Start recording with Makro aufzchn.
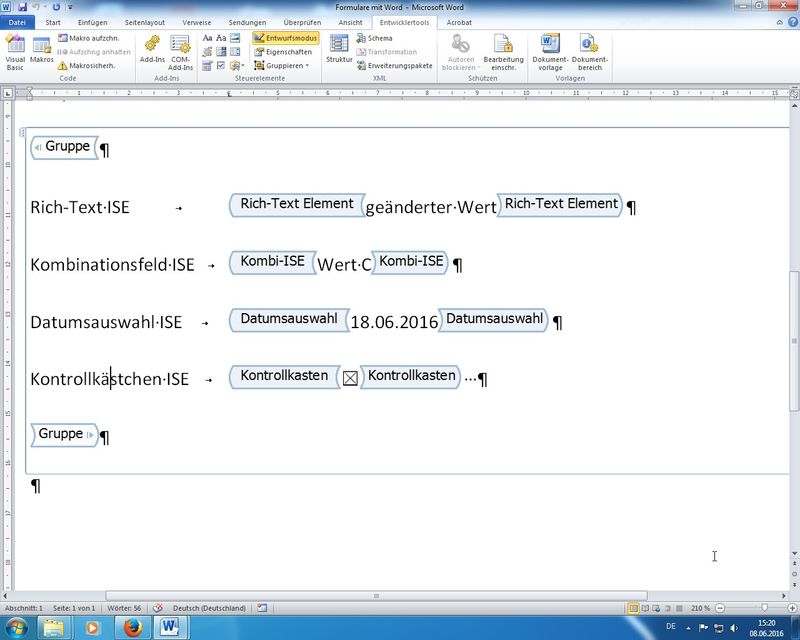This screenshot has height=640, width=800. click(x=89, y=38)
